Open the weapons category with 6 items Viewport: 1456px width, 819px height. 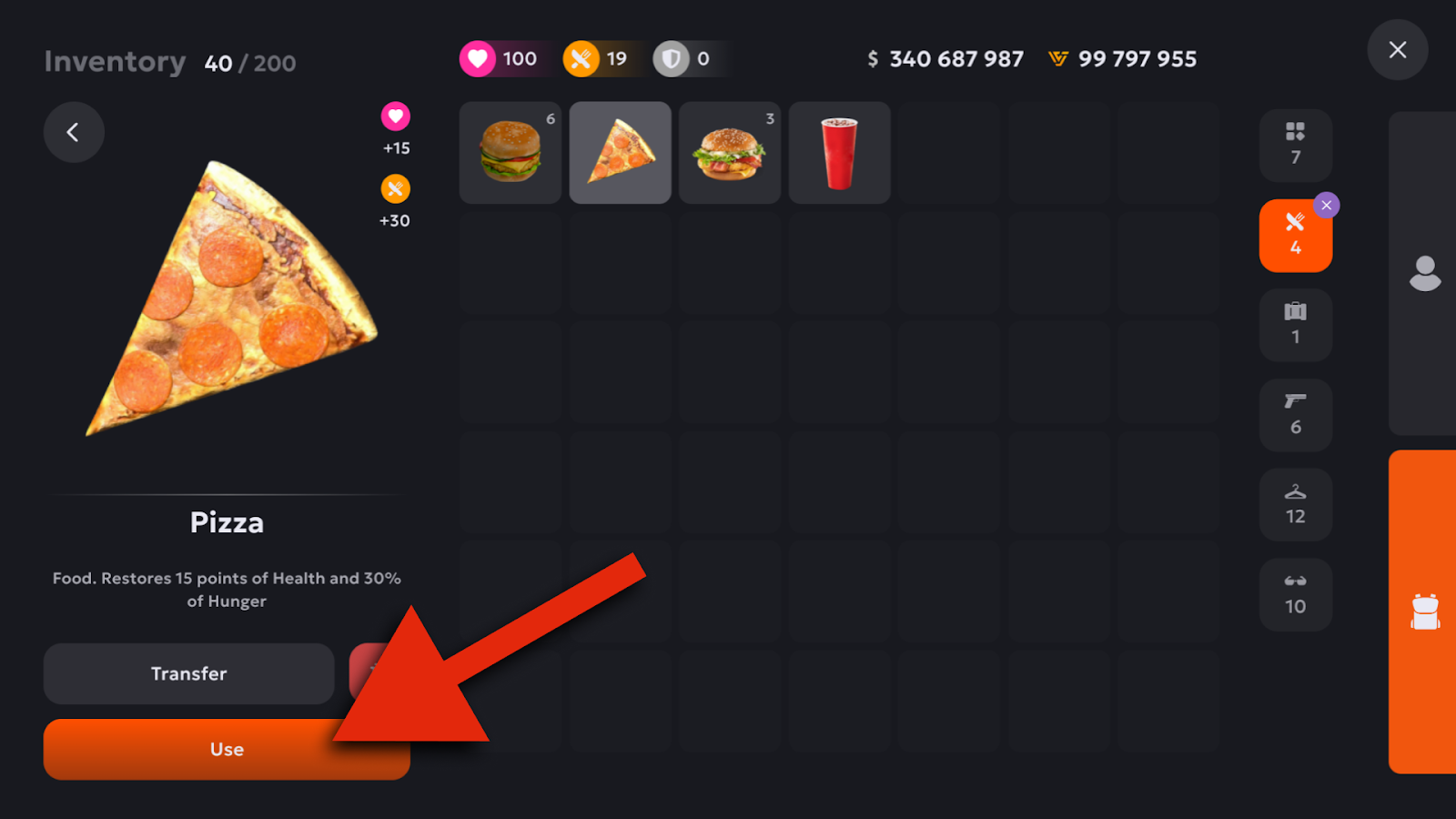pos(1296,415)
